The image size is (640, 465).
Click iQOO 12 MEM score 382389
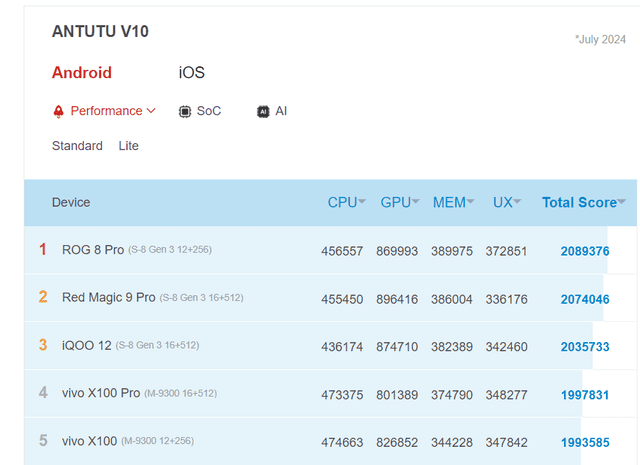(452, 347)
